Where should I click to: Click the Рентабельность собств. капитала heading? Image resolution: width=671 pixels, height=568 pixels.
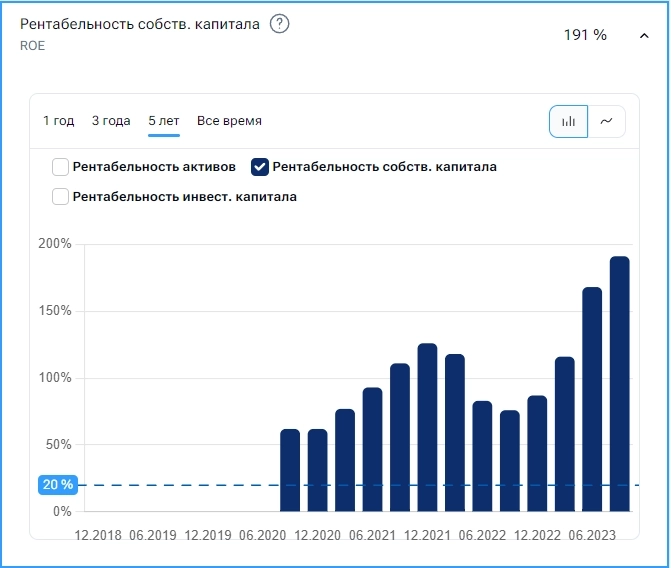click(140, 25)
